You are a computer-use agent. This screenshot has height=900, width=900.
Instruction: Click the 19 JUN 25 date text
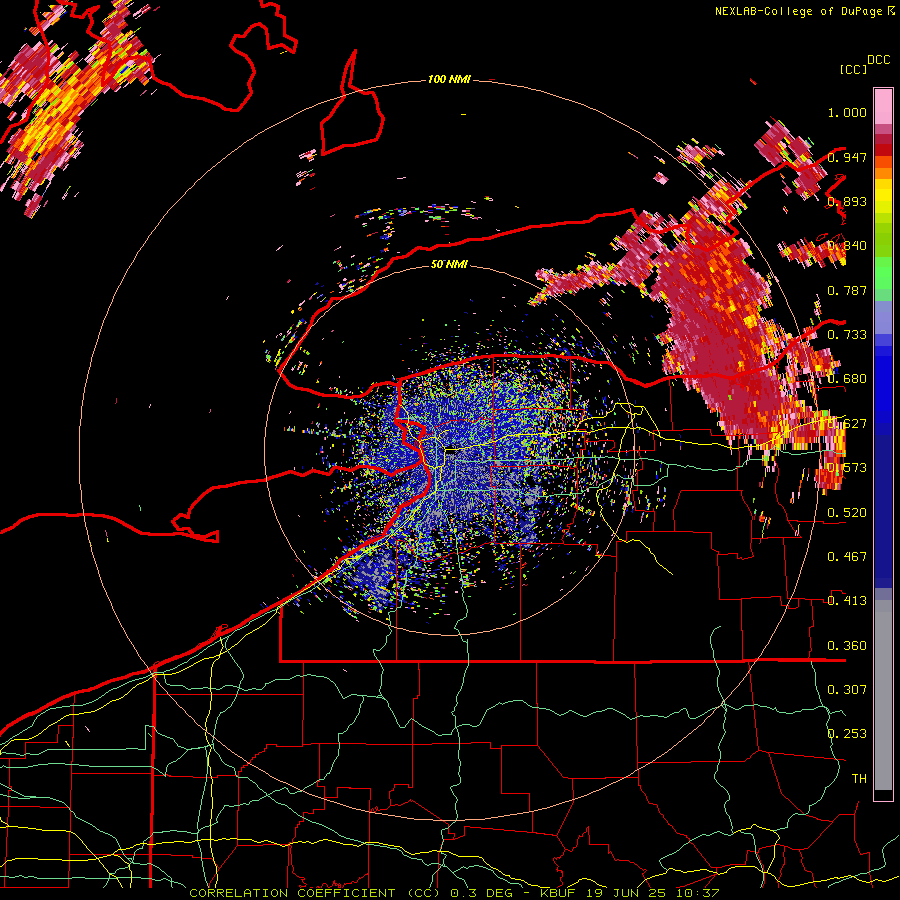tap(626, 893)
